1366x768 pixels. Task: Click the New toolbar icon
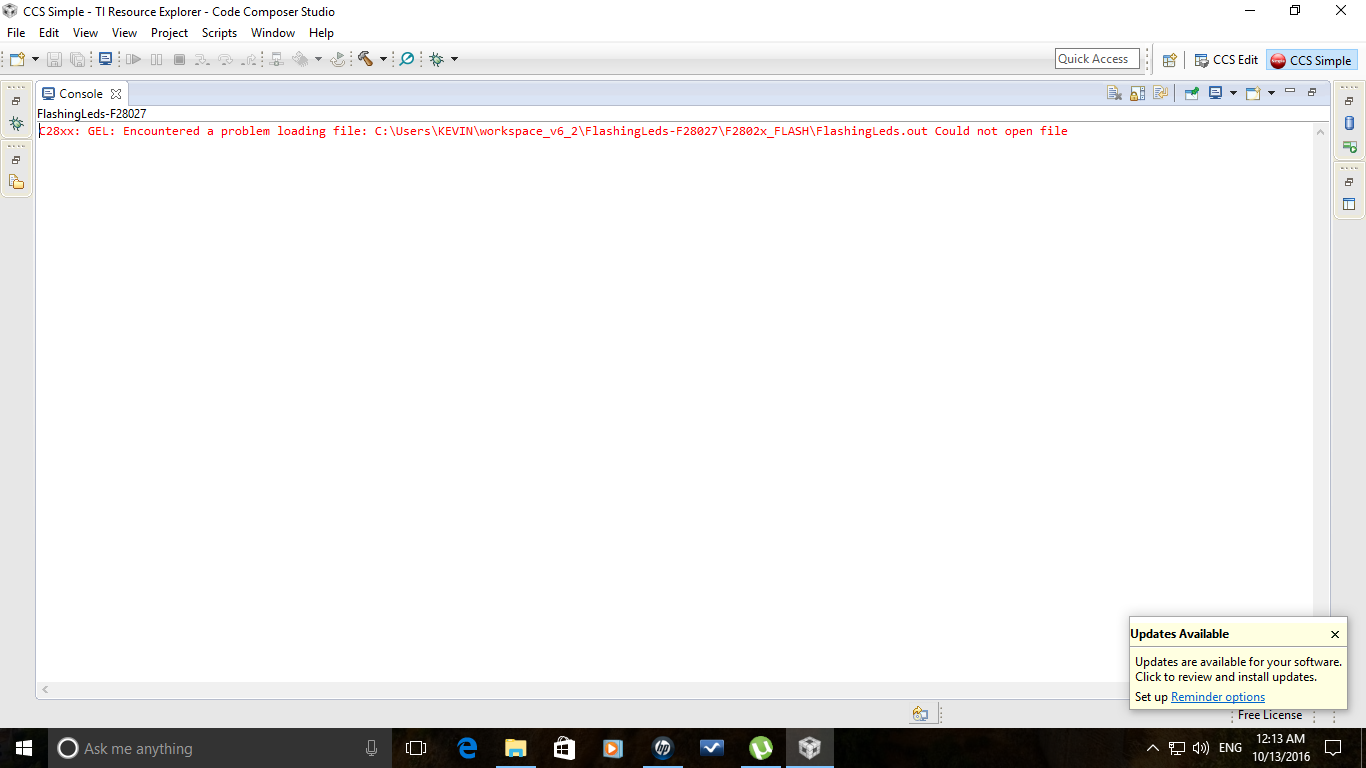pyautogui.click(x=17, y=59)
